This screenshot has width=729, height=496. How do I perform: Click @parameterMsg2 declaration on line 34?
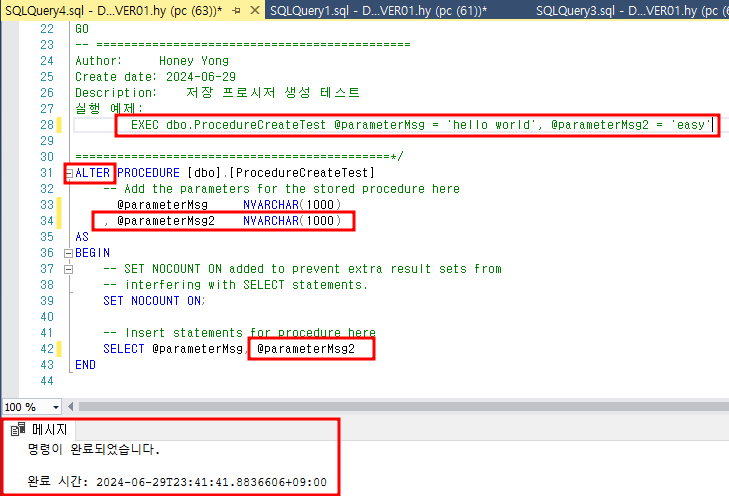tap(166, 221)
